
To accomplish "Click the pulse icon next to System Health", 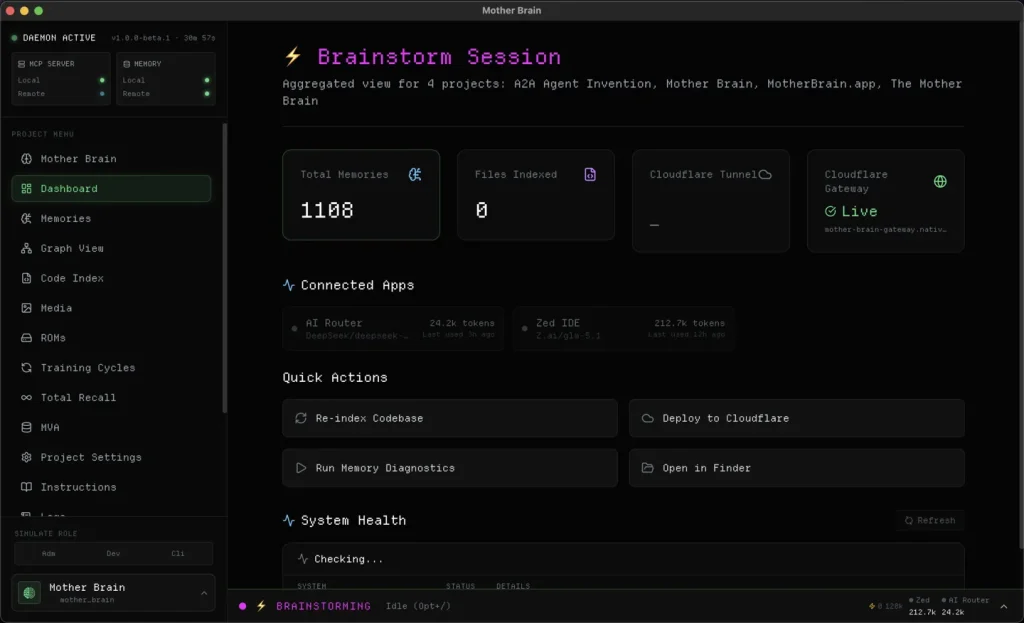I will tap(289, 520).
